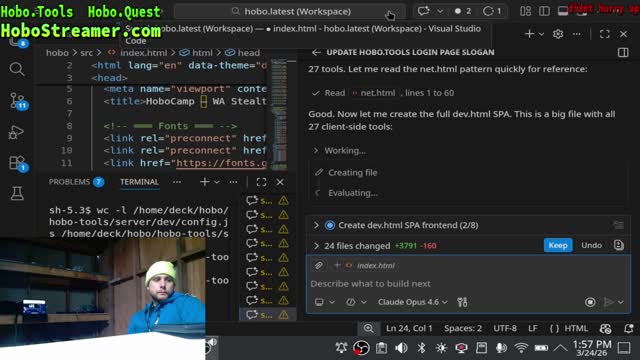The width and height of the screenshot is (640, 360).
Task: Open Source Control view with 11 changes
Action: [x=17, y=100]
